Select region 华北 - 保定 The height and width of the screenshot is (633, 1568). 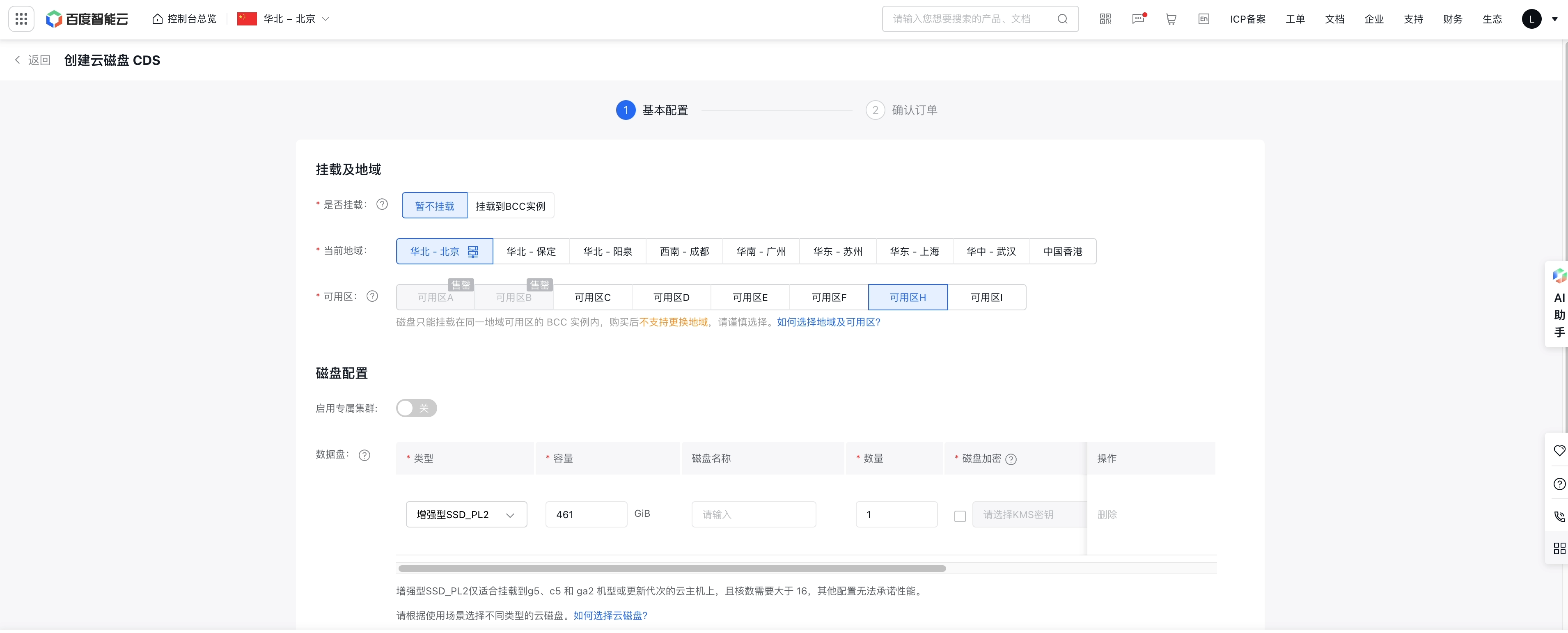(x=531, y=251)
